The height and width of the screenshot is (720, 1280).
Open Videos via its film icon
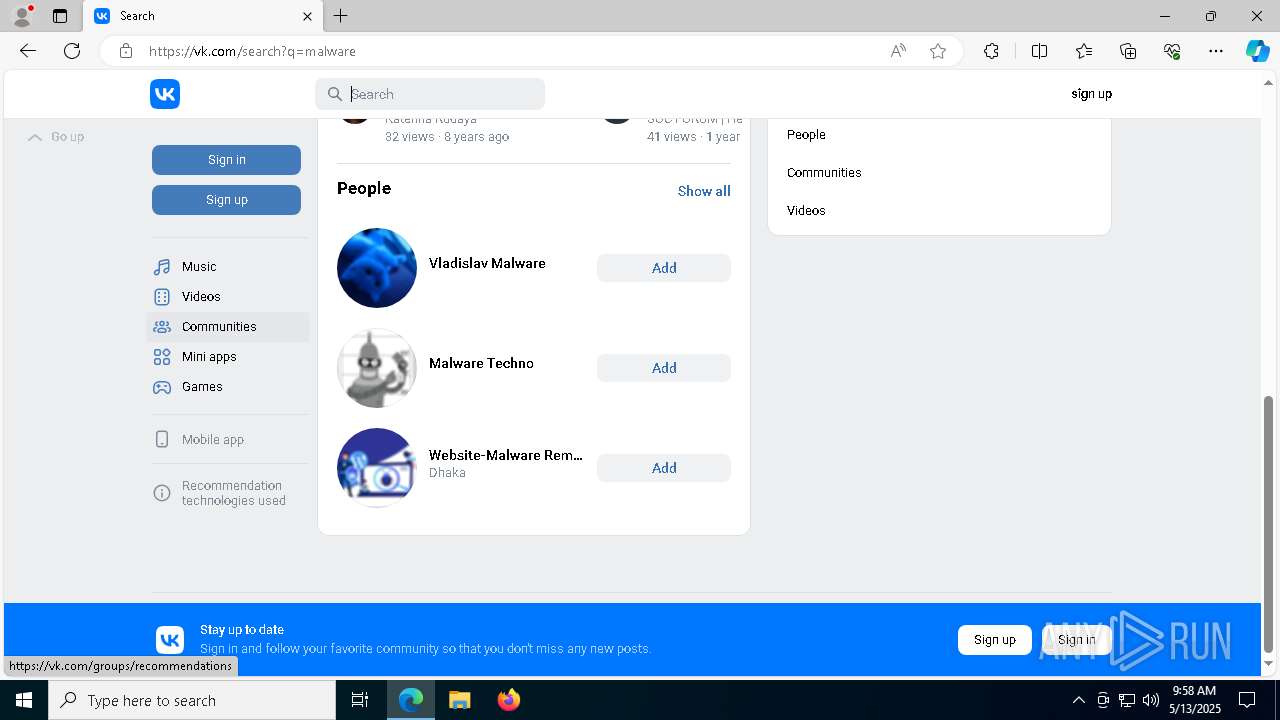(x=162, y=297)
